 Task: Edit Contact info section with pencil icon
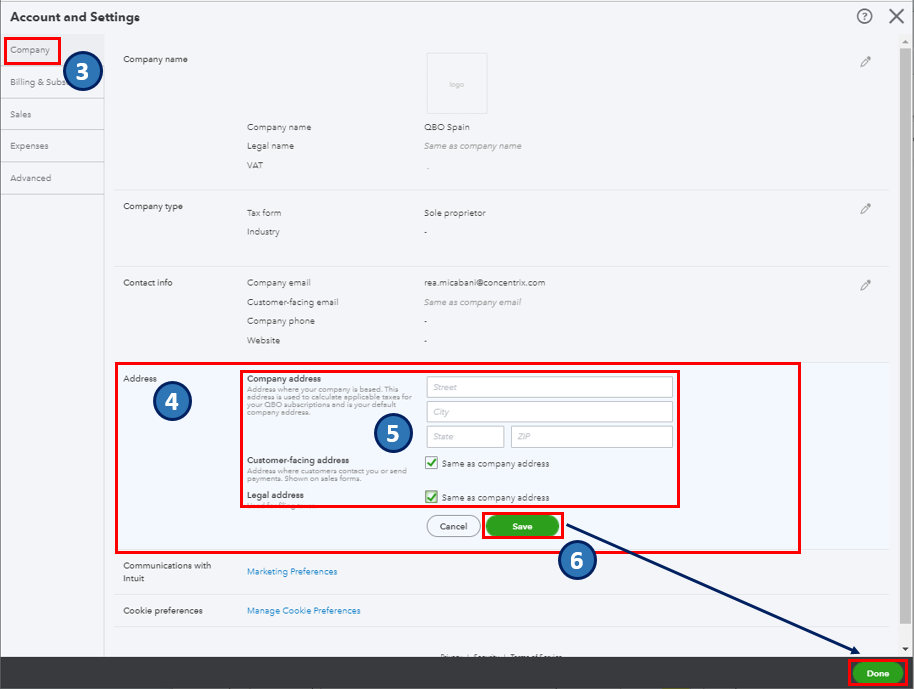[x=865, y=285]
